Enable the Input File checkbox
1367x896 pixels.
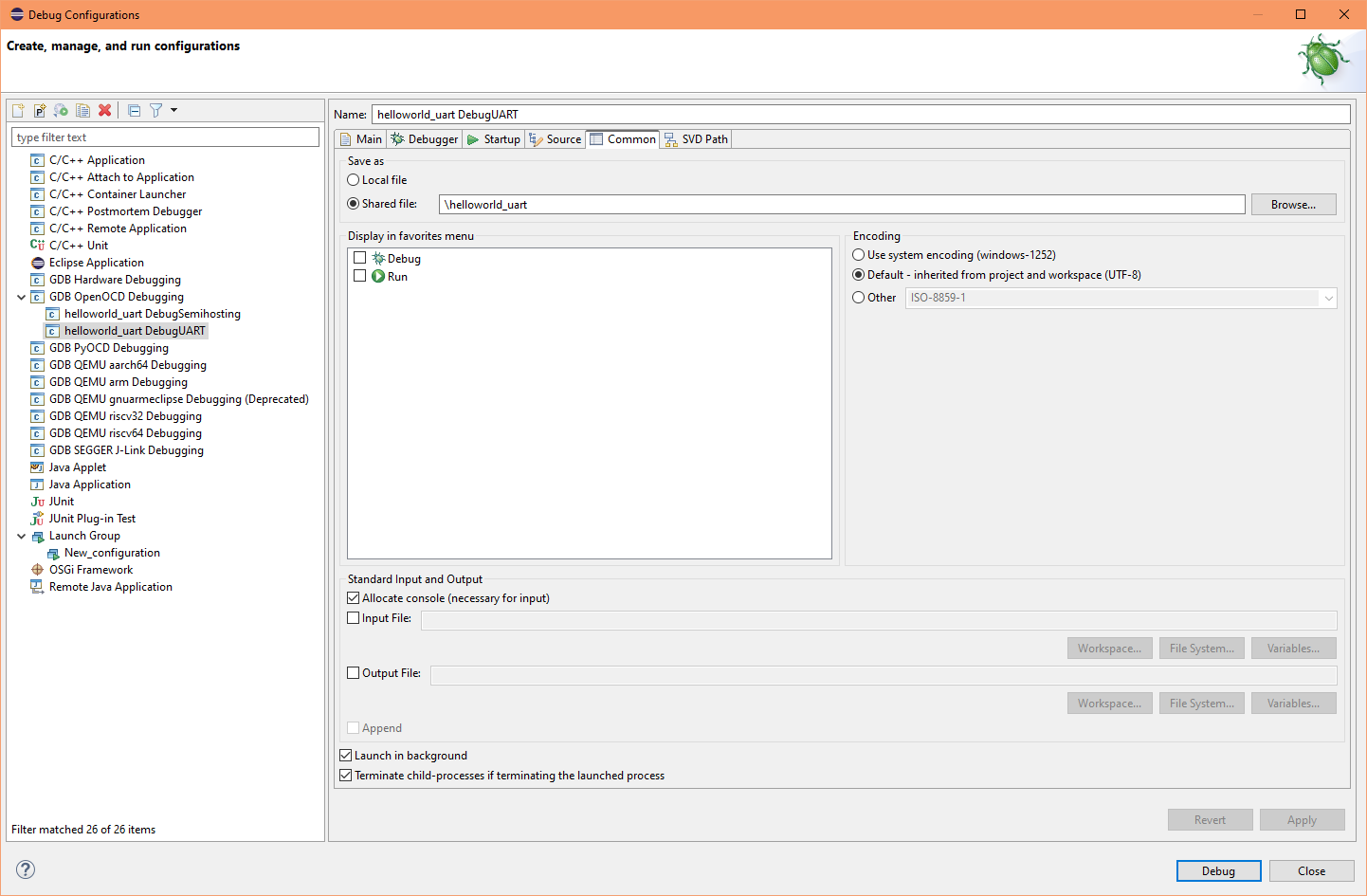[354, 618]
